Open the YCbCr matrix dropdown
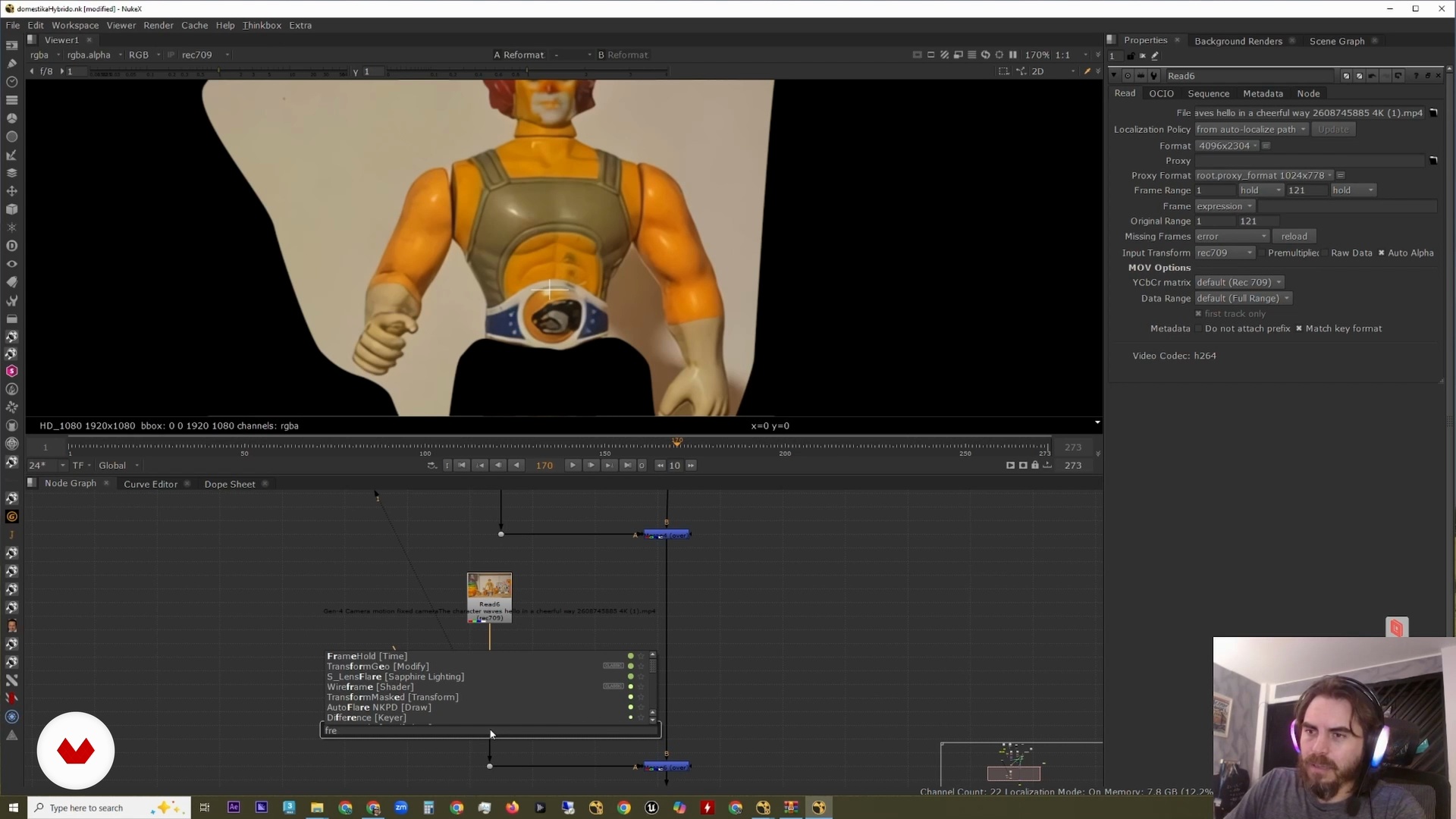 click(x=1239, y=283)
